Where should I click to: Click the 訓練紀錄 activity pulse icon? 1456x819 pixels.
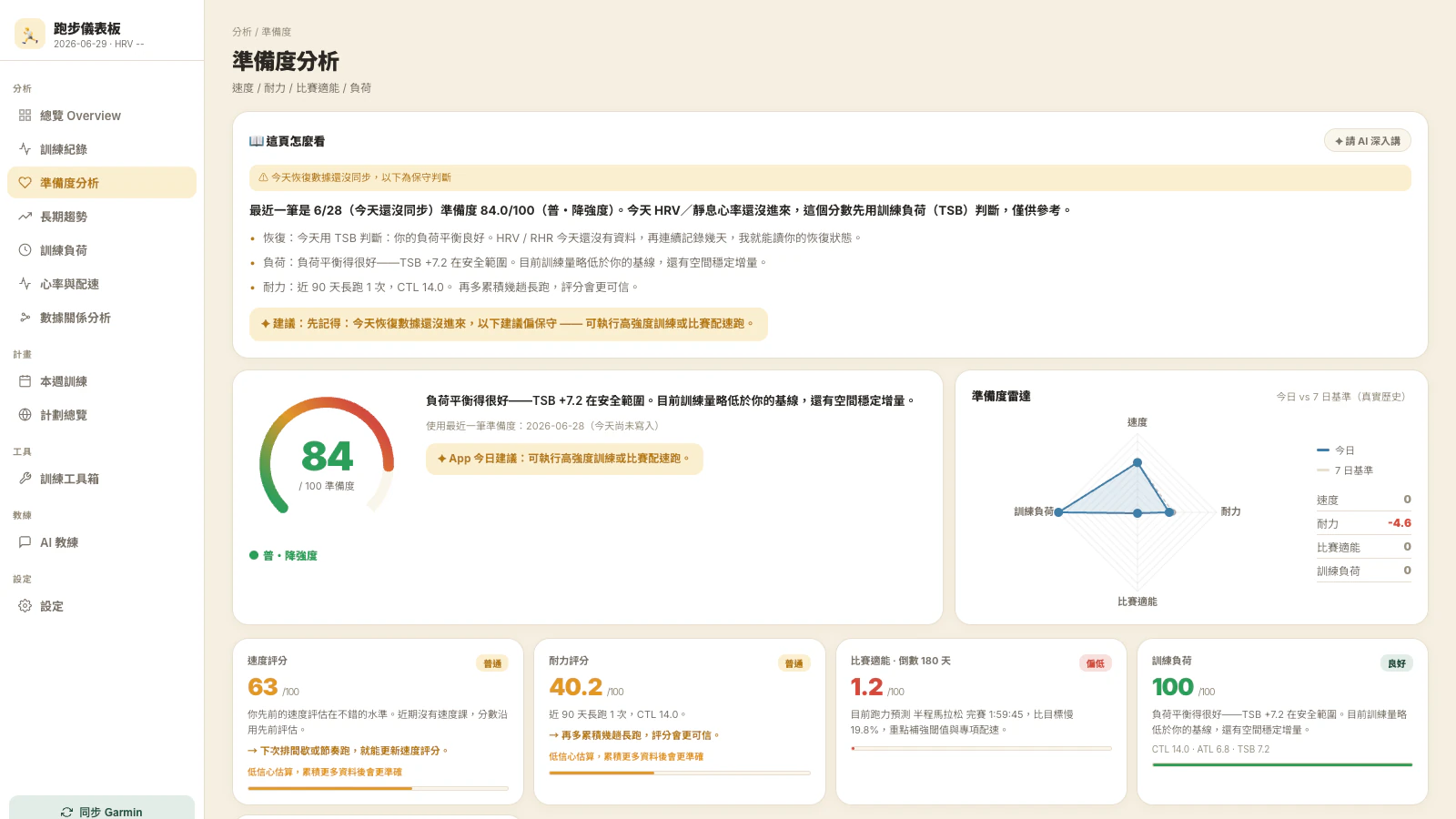click(x=25, y=149)
